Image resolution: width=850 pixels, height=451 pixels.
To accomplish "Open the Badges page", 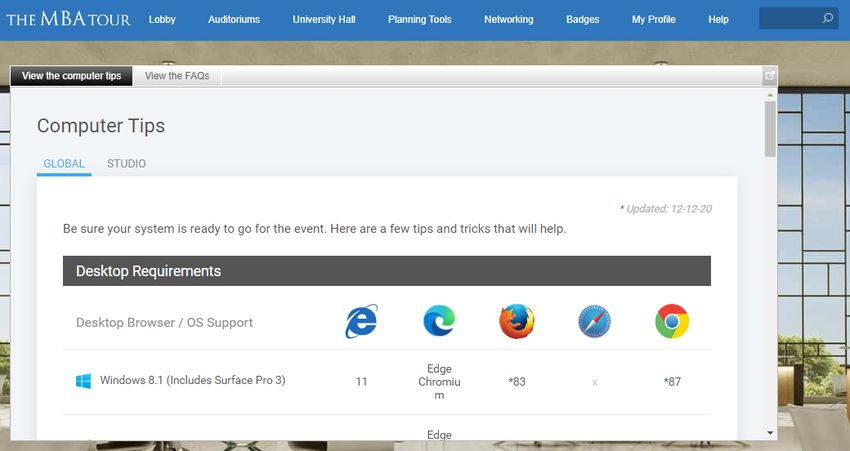I will pyautogui.click(x=582, y=20).
